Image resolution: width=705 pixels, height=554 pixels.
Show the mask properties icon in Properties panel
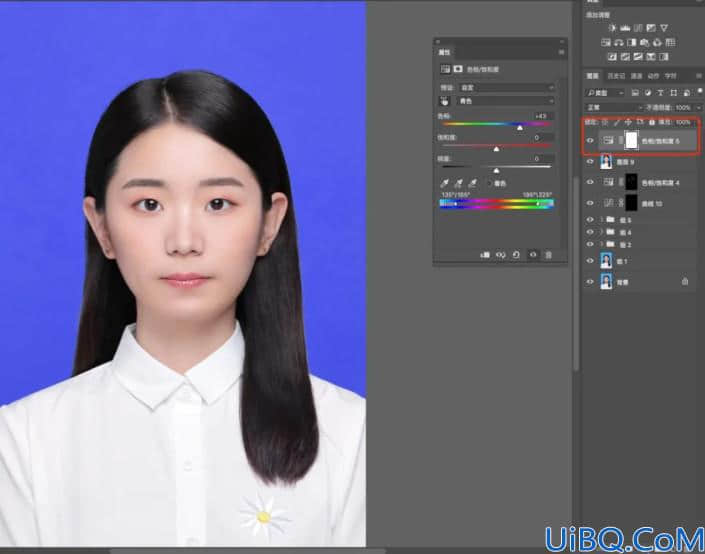click(x=458, y=69)
